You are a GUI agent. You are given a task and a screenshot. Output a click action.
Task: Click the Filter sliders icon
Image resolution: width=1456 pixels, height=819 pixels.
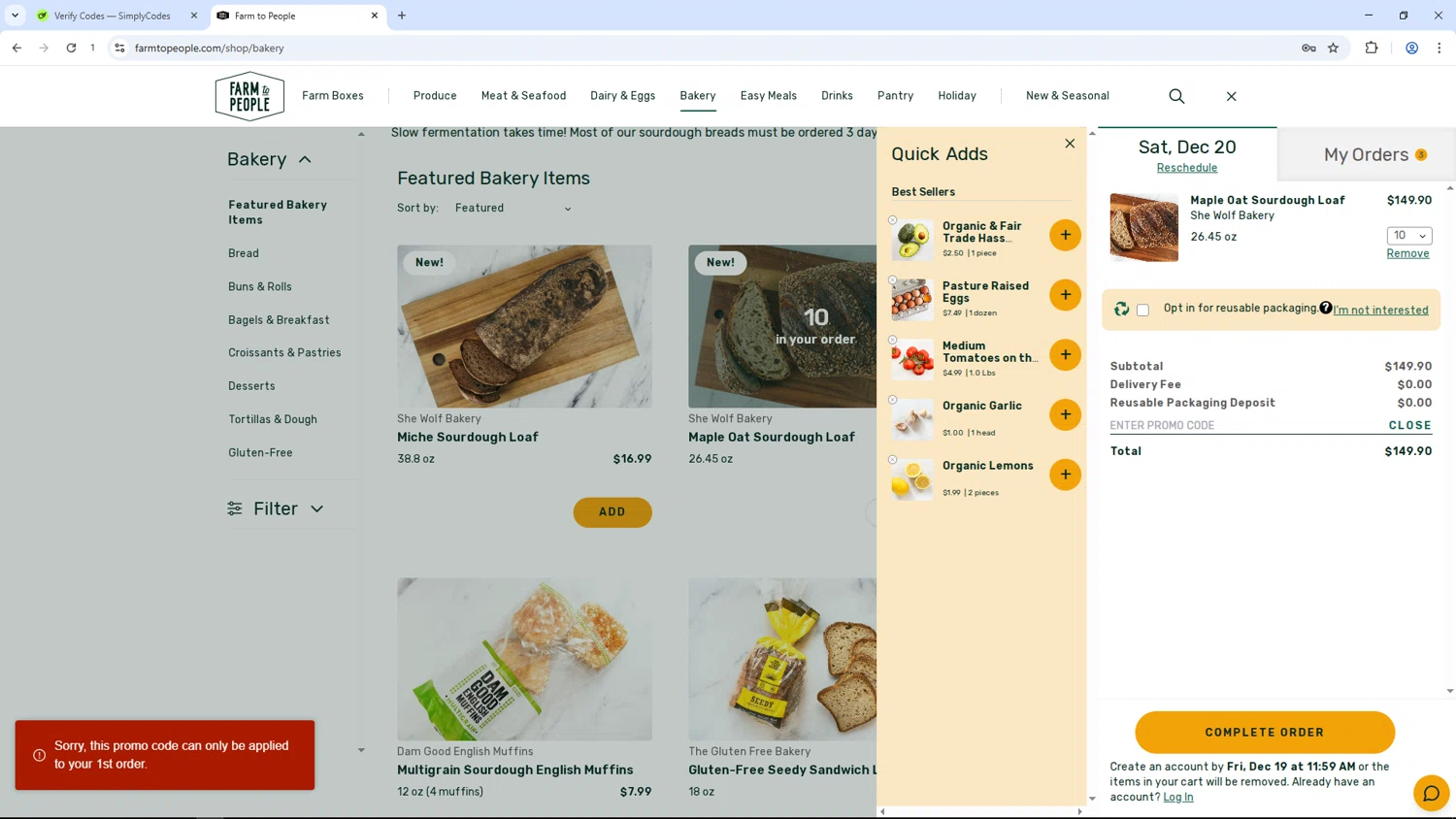[235, 508]
